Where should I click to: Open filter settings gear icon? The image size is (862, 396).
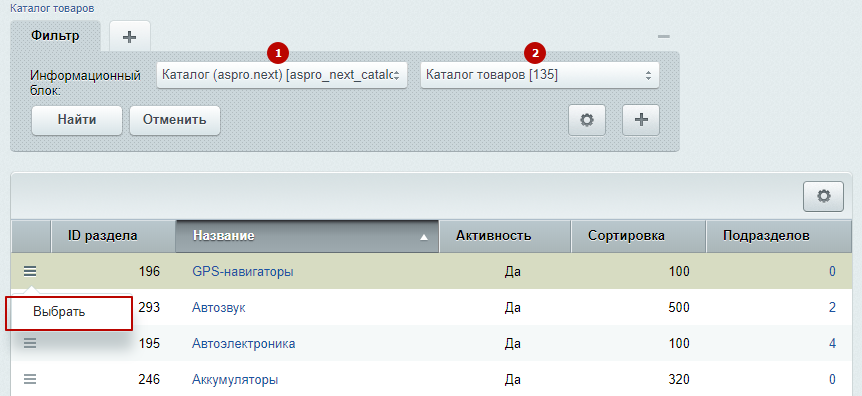pos(587,120)
